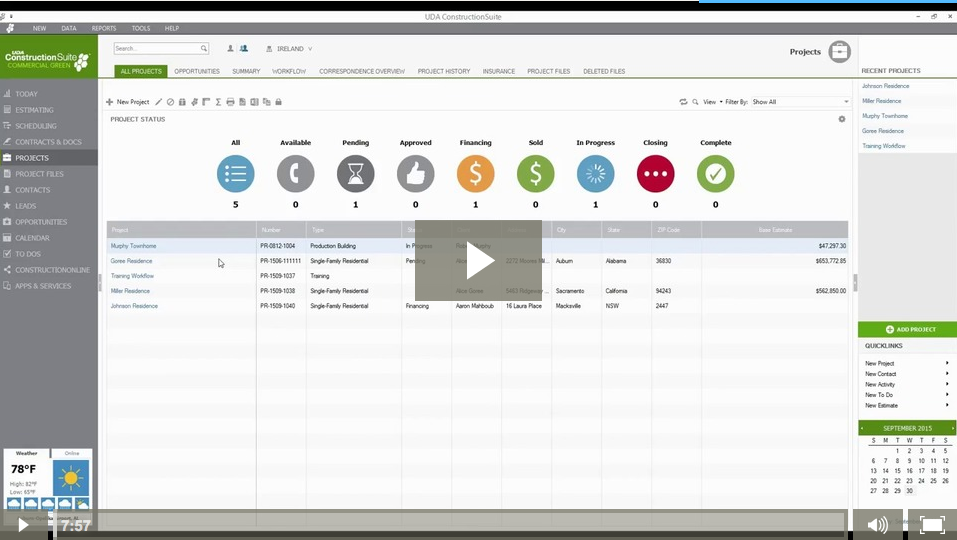The image size is (957, 540).
Task: Expand New Activity quicklink arrow
Action: tap(947, 384)
